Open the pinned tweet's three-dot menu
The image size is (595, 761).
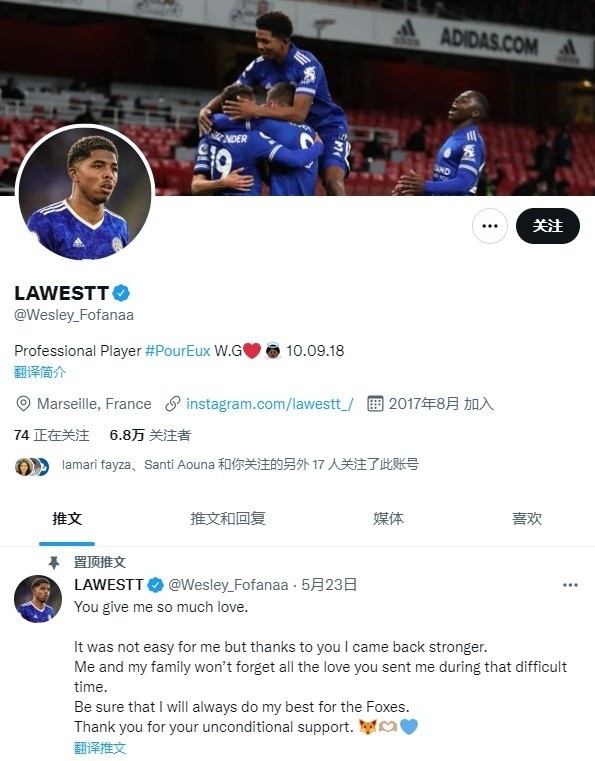click(x=570, y=585)
